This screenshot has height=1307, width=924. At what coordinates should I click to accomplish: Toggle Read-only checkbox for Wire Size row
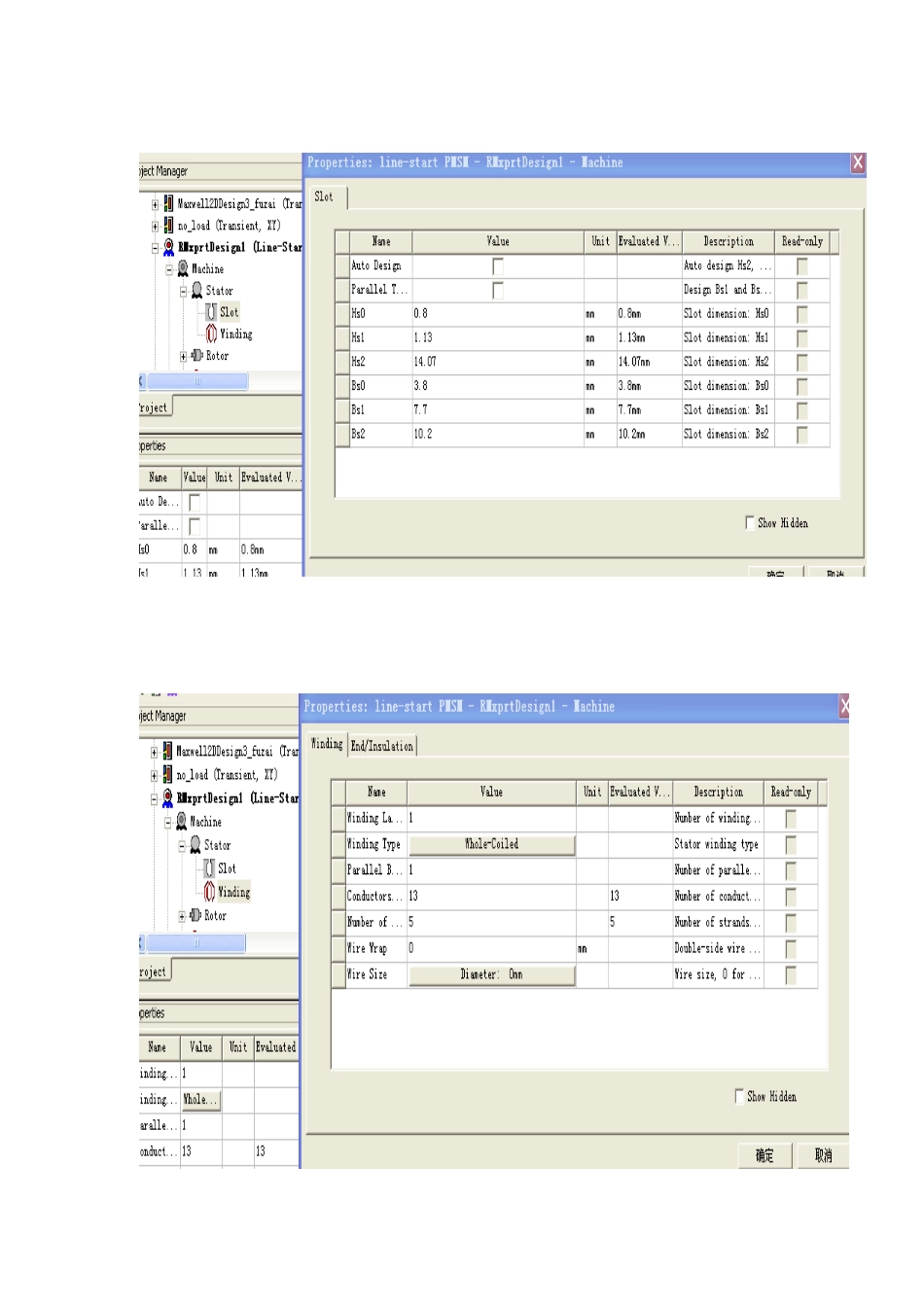pyautogui.click(x=791, y=974)
